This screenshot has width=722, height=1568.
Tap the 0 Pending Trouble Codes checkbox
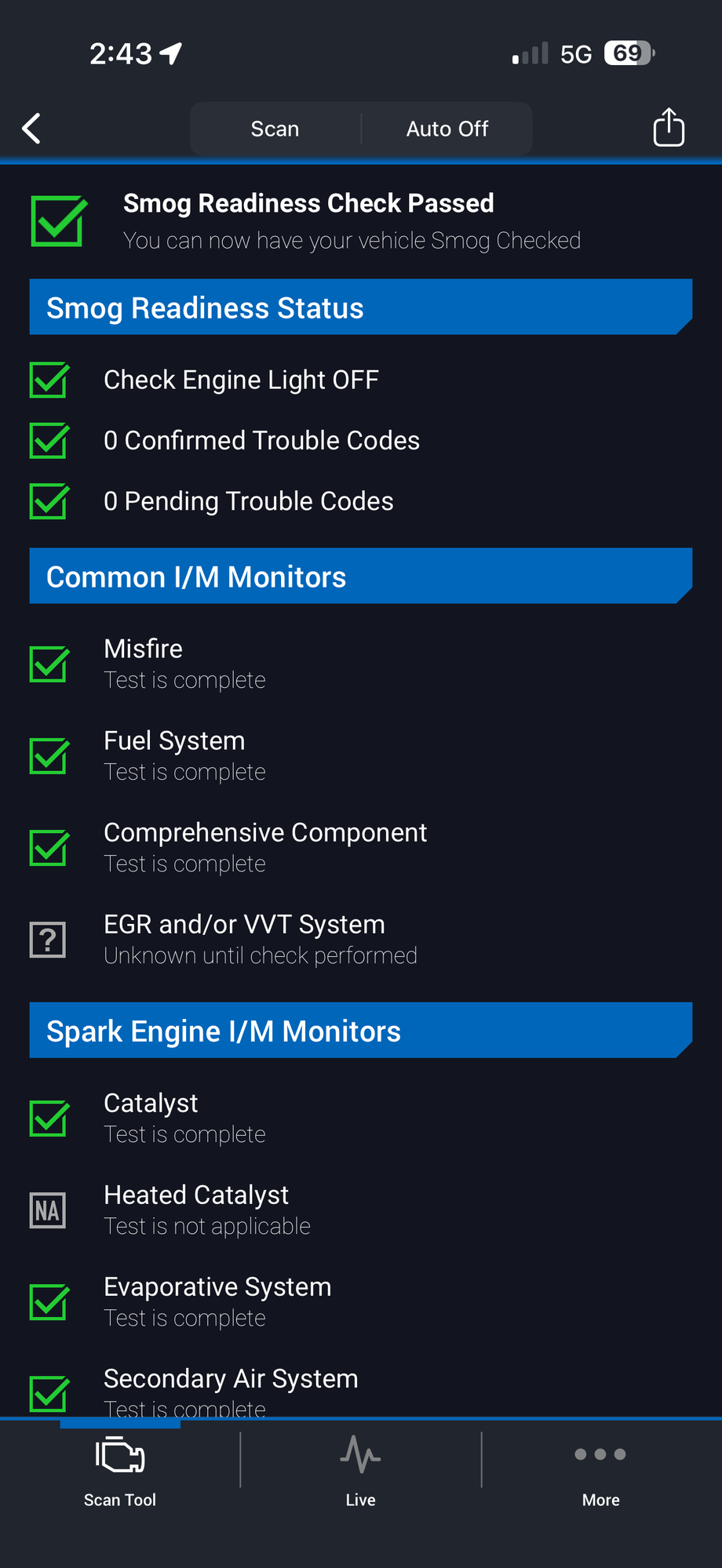pos(49,502)
